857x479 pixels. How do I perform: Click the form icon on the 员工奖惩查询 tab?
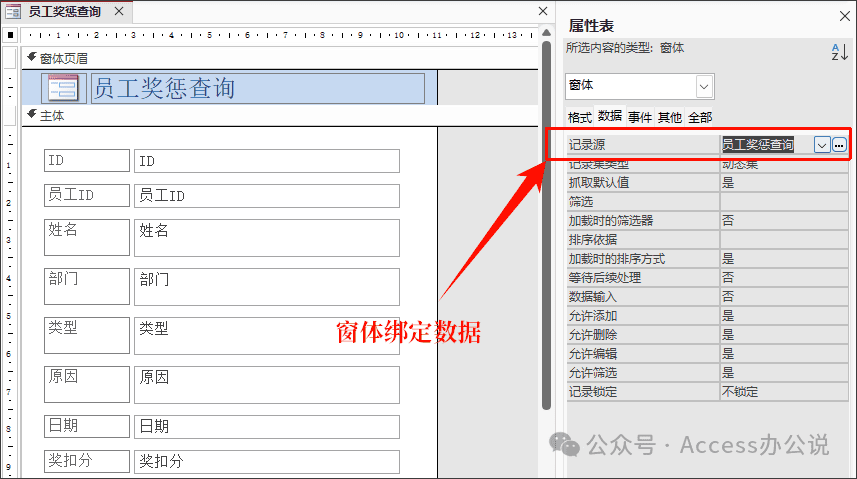[14, 11]
